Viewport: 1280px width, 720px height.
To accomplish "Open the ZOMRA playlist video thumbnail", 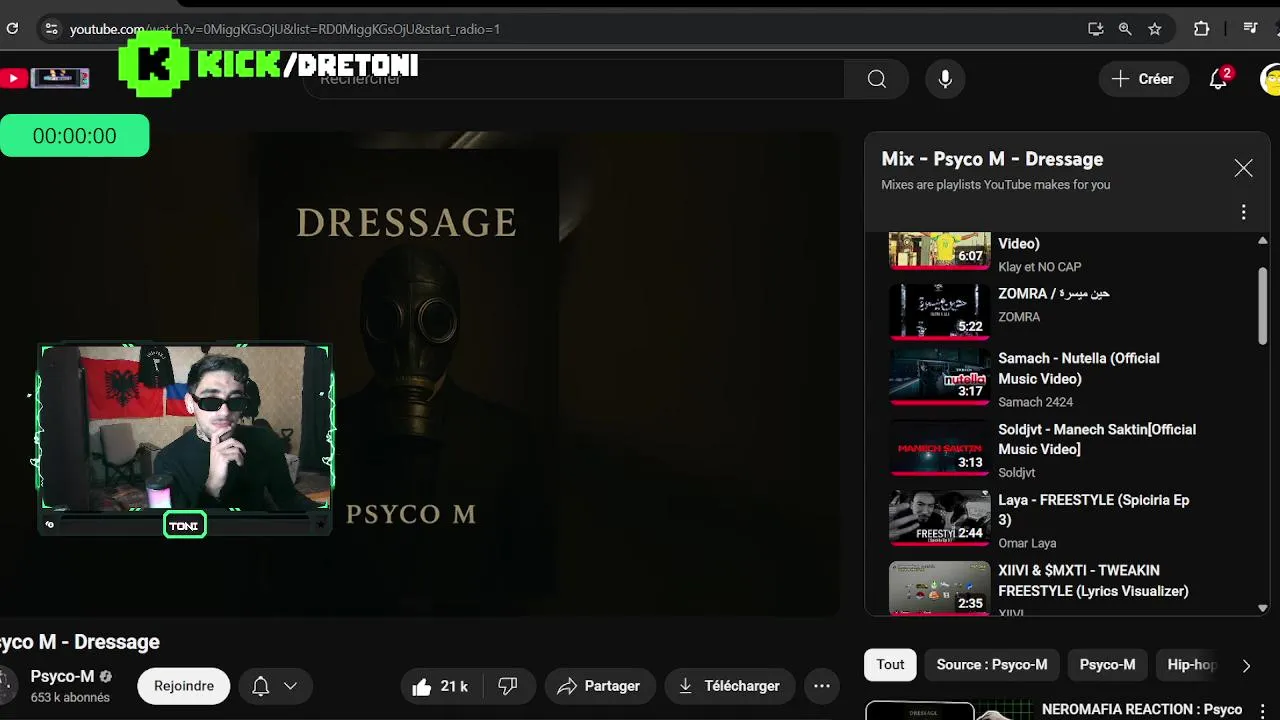I will pyautogui.click(x=940, y=310).
